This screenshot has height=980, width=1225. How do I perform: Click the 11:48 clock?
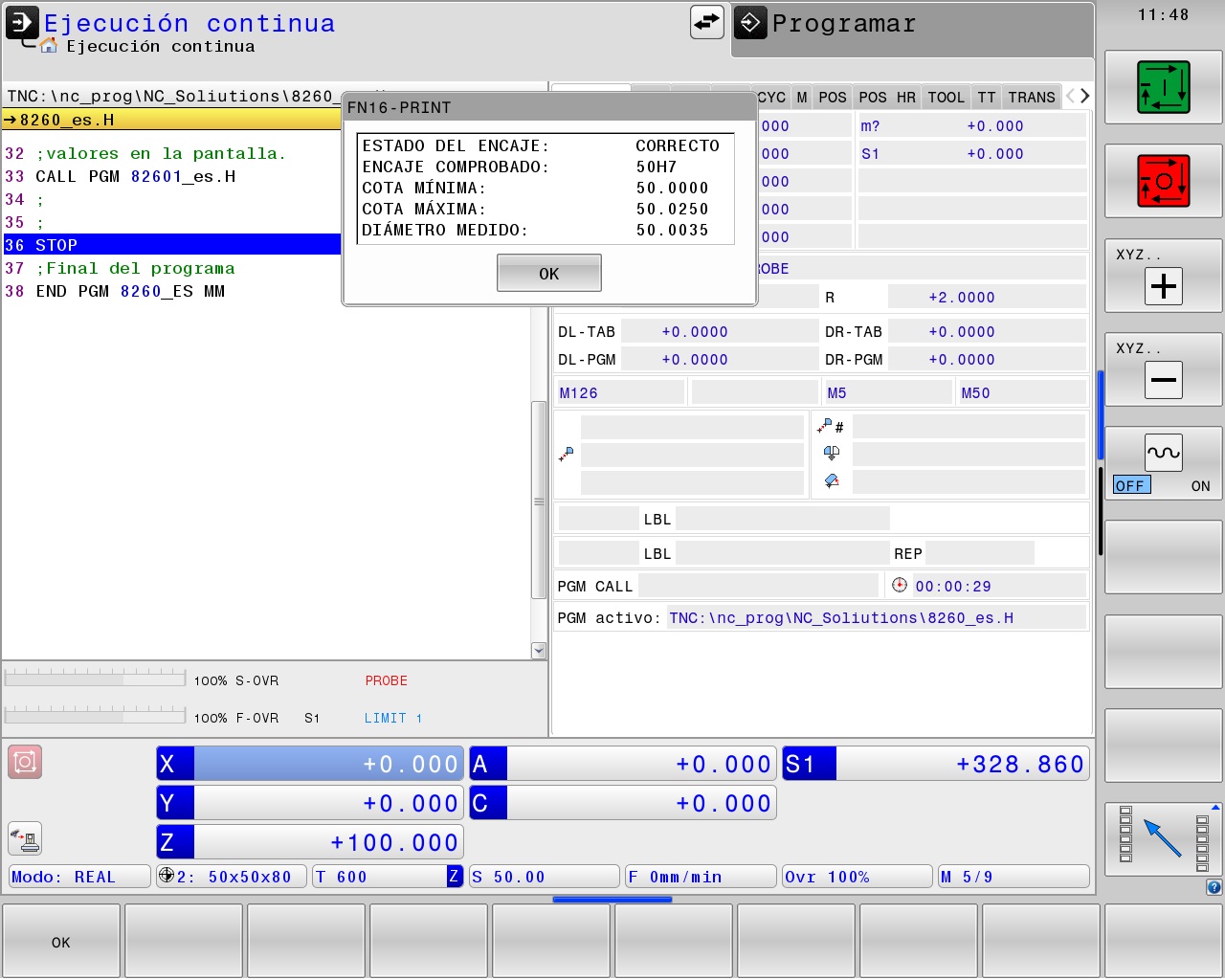[1163, 14]
